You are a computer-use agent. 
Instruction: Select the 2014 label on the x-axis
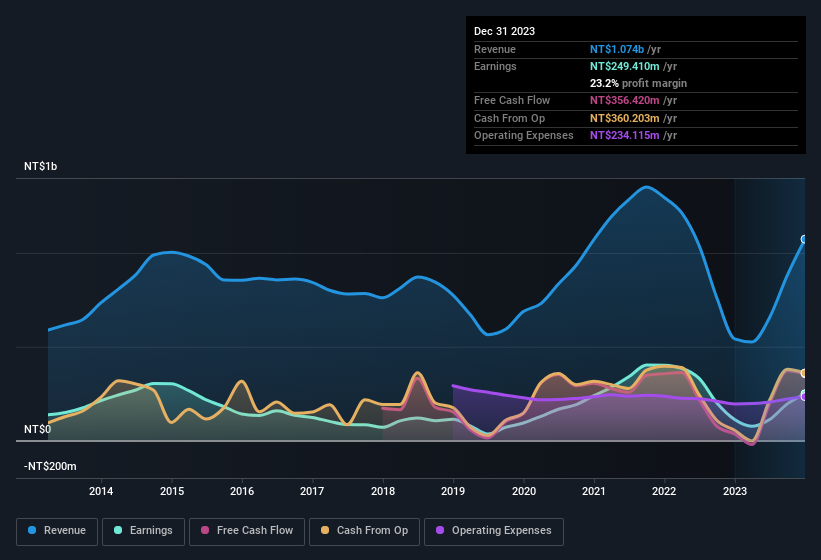point(100,491)
